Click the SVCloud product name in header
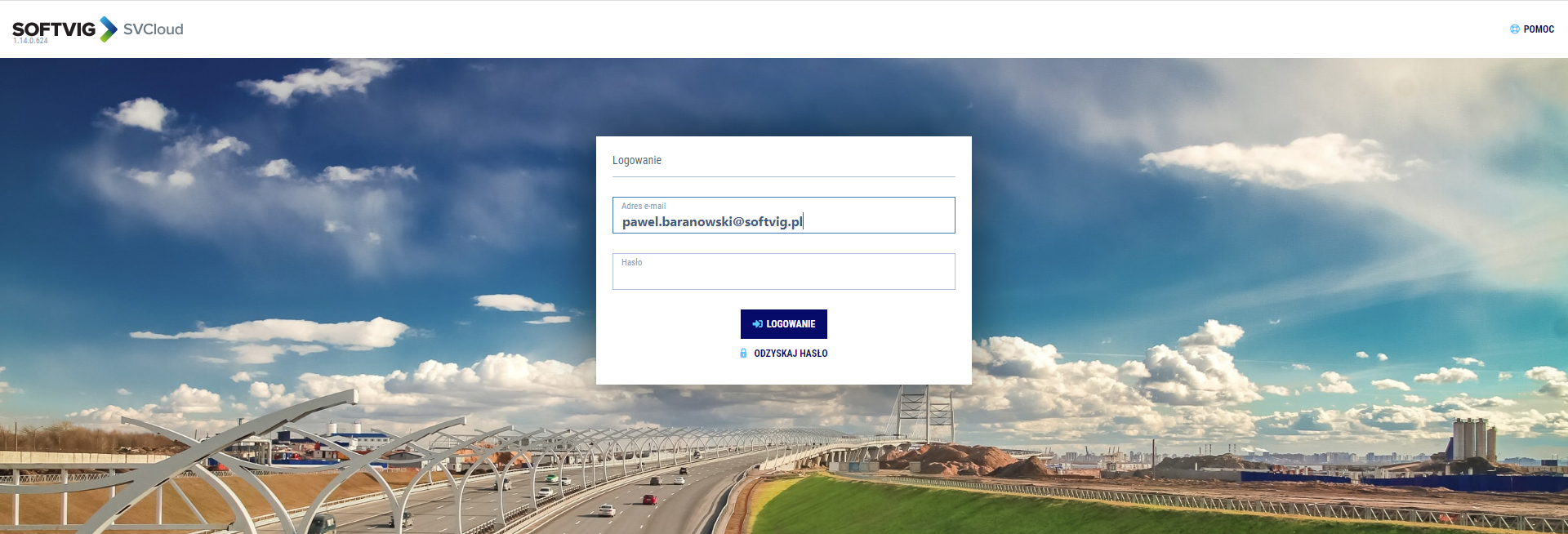 [x=153, y=29]
